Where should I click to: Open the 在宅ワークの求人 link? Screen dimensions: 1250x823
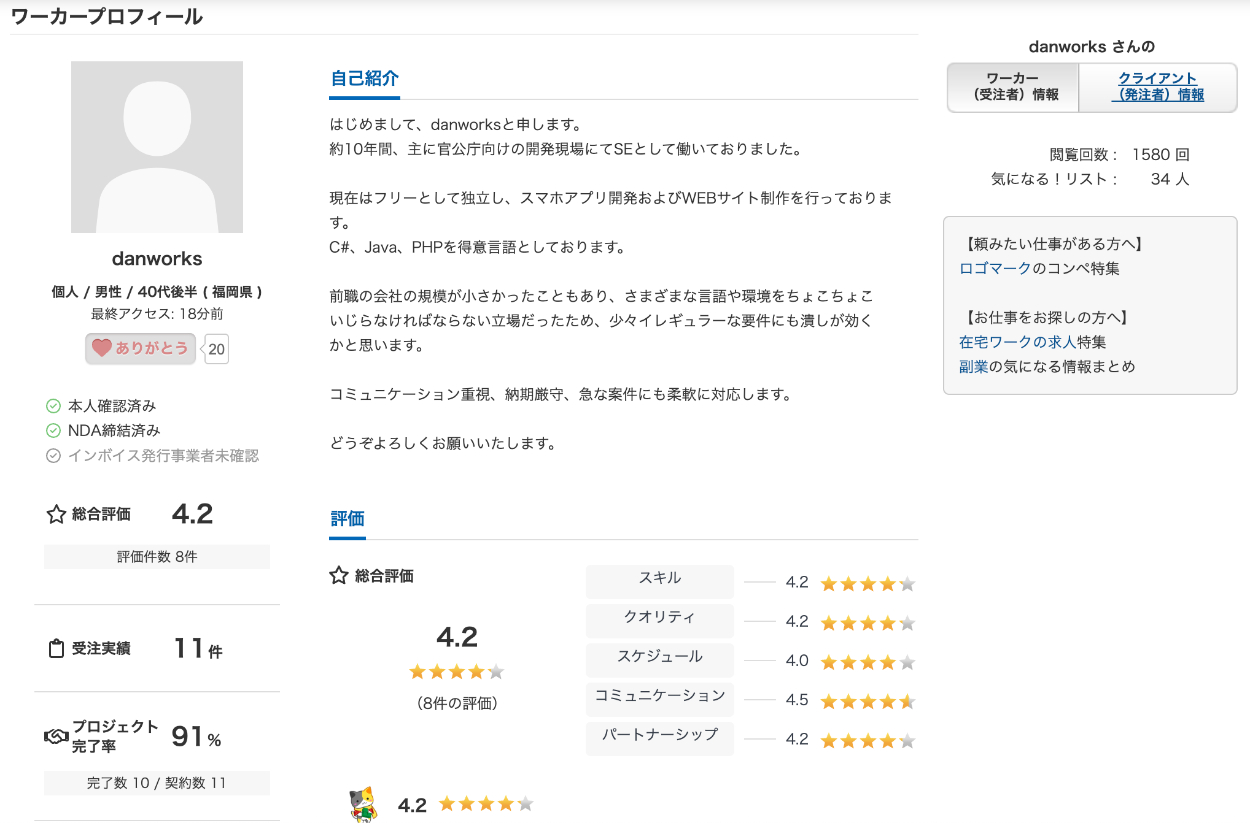coord(1017,342)
